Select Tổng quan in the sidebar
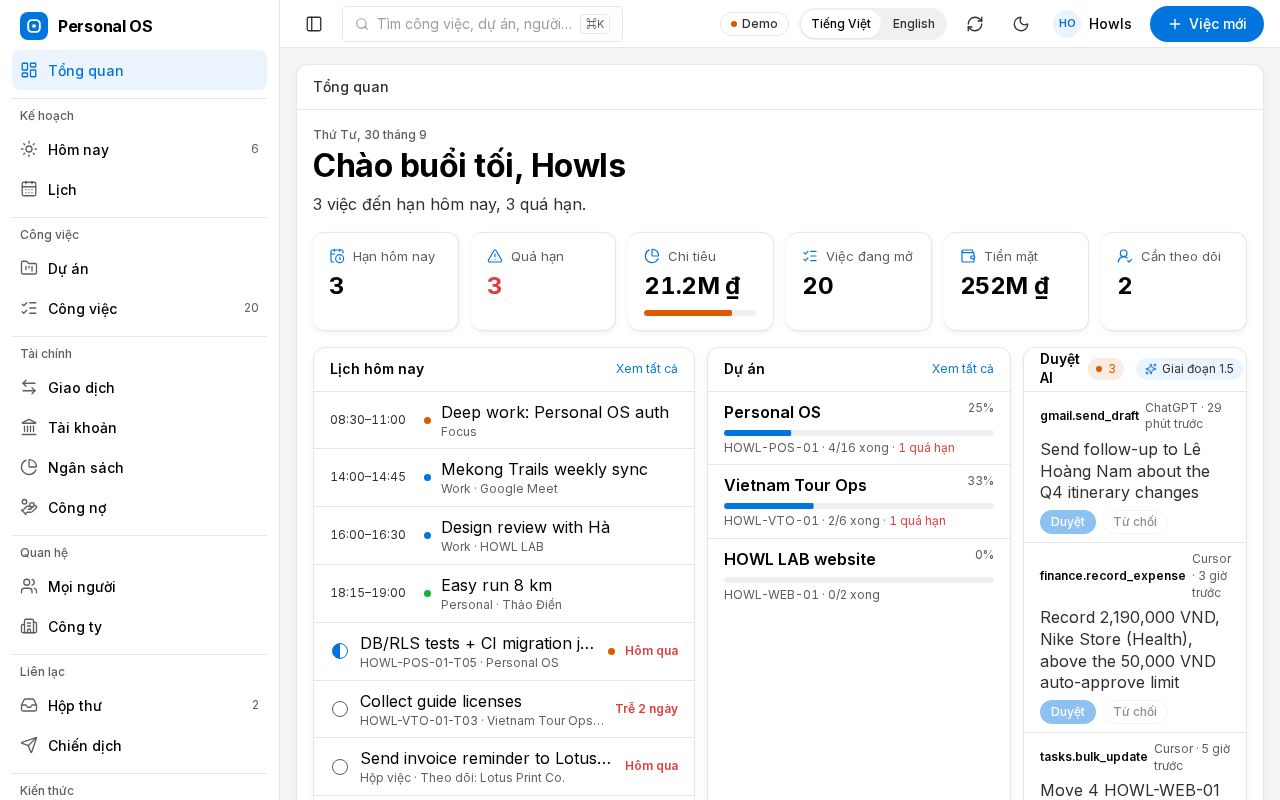This screenshot has height=800, width=1280. pyautogui.click(x=139, y=71)
